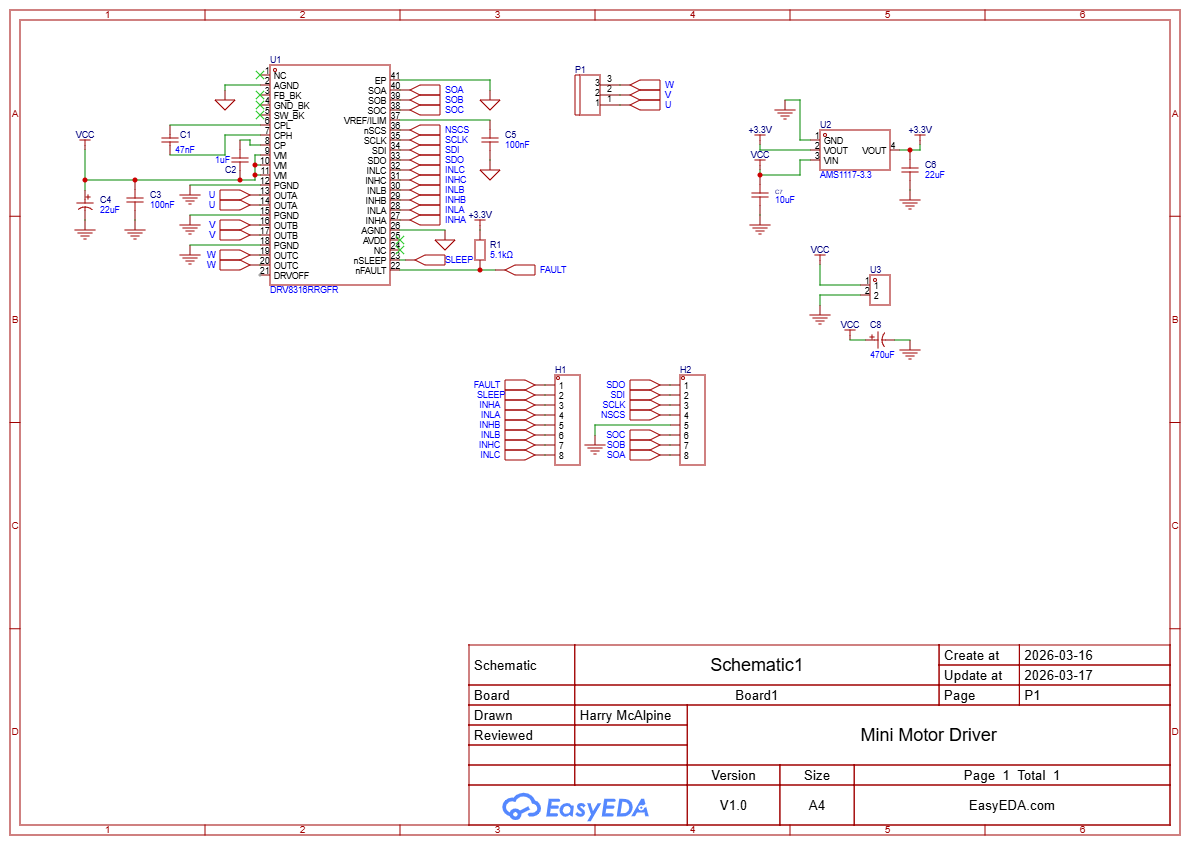This screenshot has height=845, width=1190.
Task: Select the H2 eight-pin header
Action: point(691,420)
